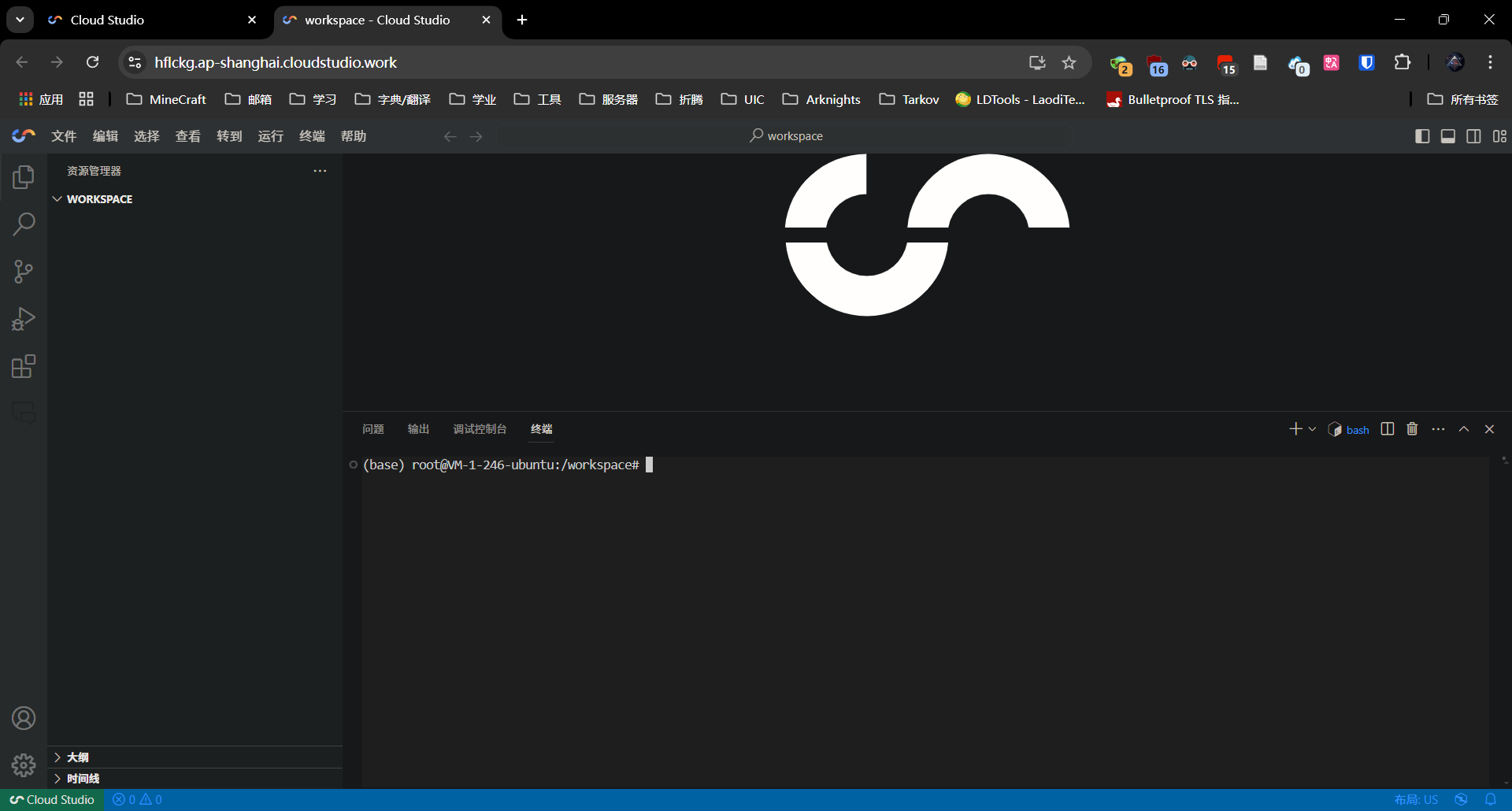Open browser Extensions puzzle icon
This screenshot has height=811, width=1512.
pos(1403,62)
